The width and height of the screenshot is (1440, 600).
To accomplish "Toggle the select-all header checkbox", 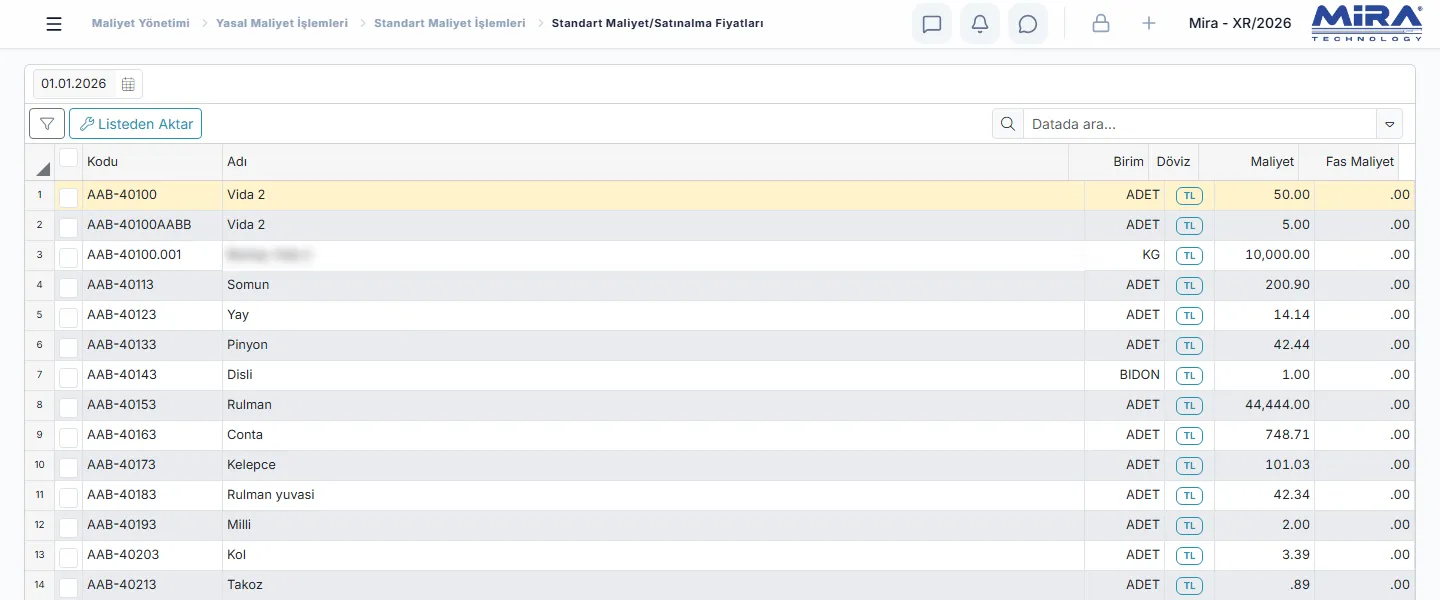I will (x=68, y=158).
